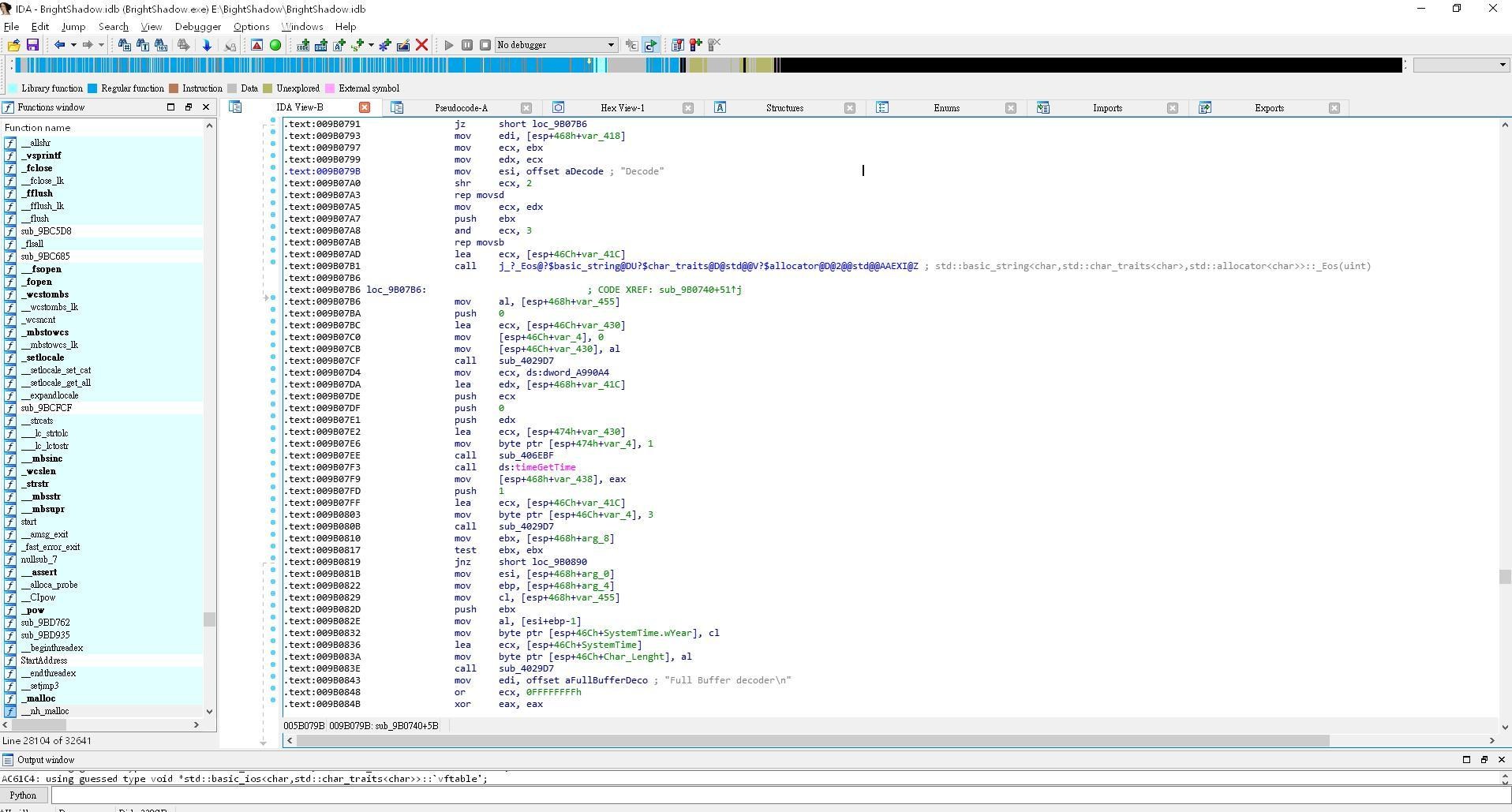This screenshot has height=812, width=1512.
Task: Float the Functions window panel
Action: tap(188, 107)
